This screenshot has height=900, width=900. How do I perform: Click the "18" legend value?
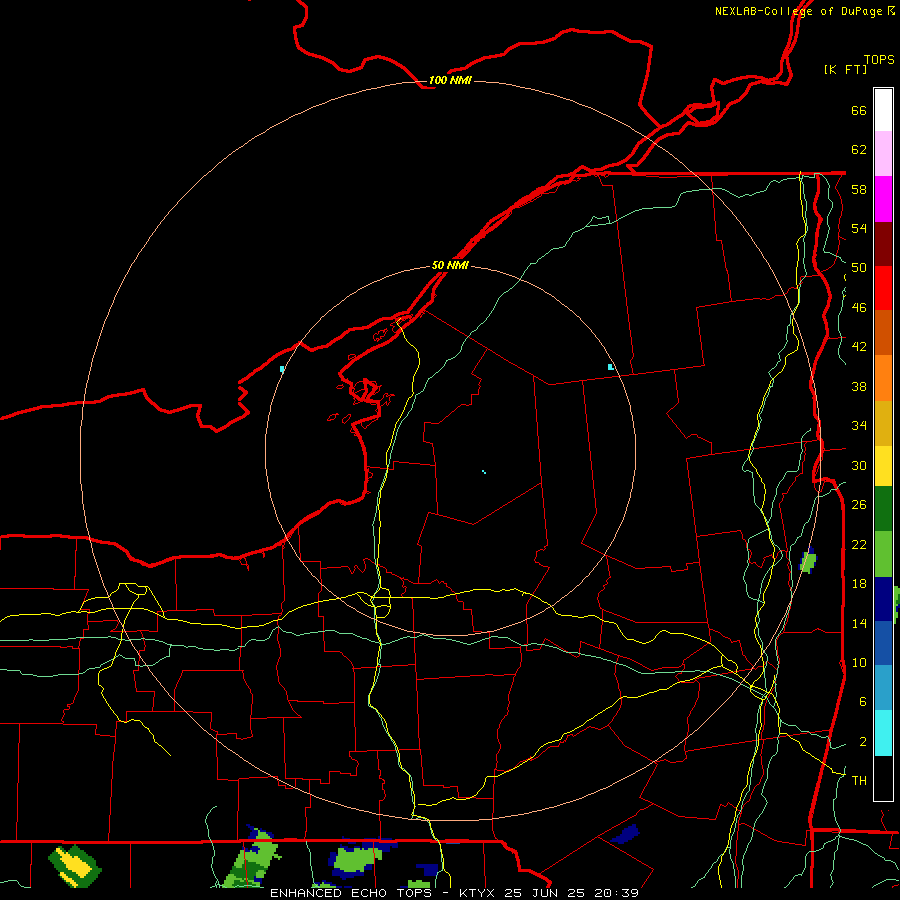coord(859,584)
